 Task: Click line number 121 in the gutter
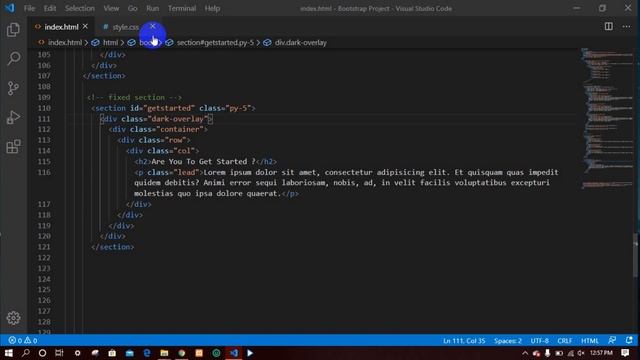point(44,247)
